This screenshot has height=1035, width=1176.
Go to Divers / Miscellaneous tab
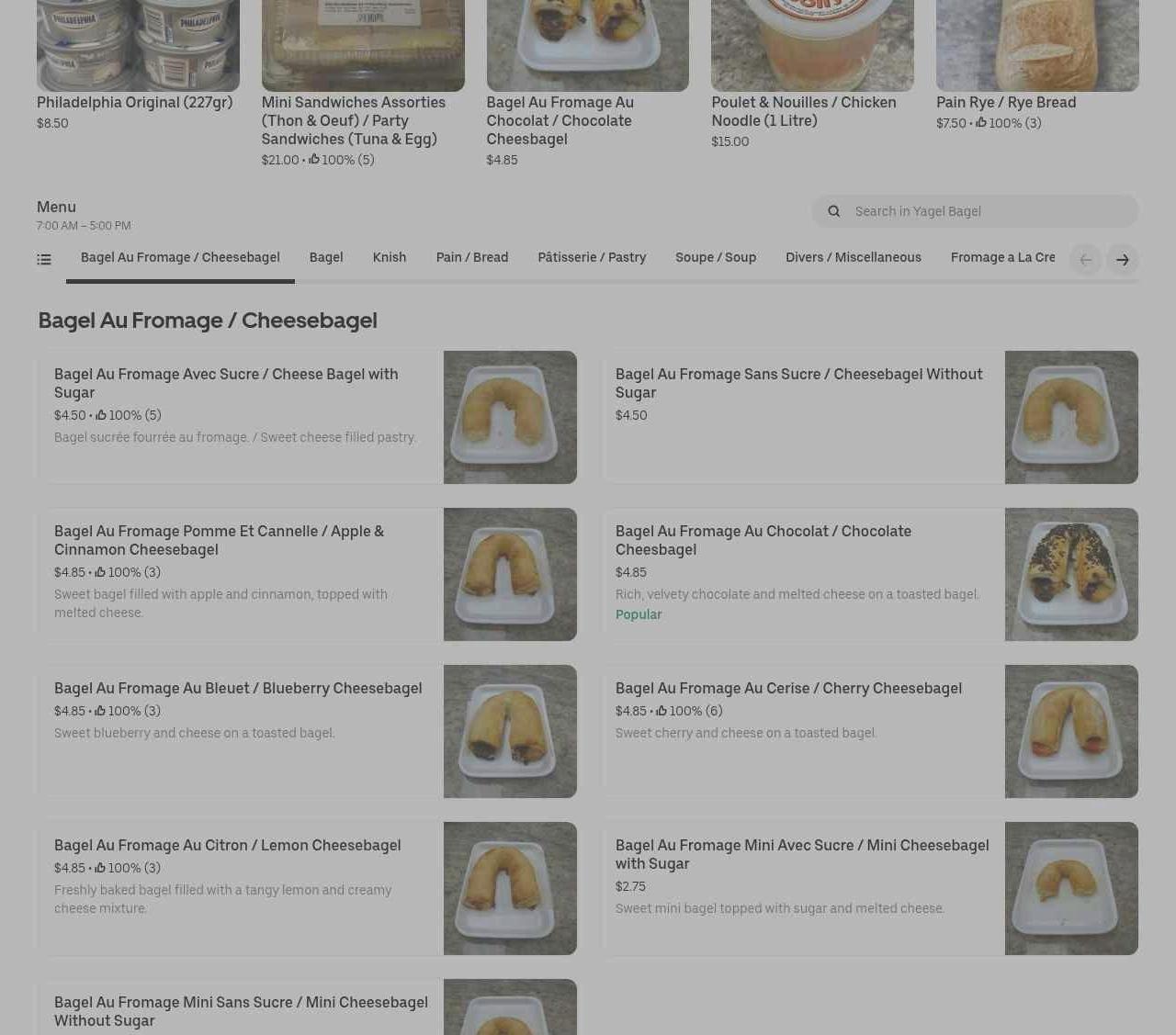[853, 257]
